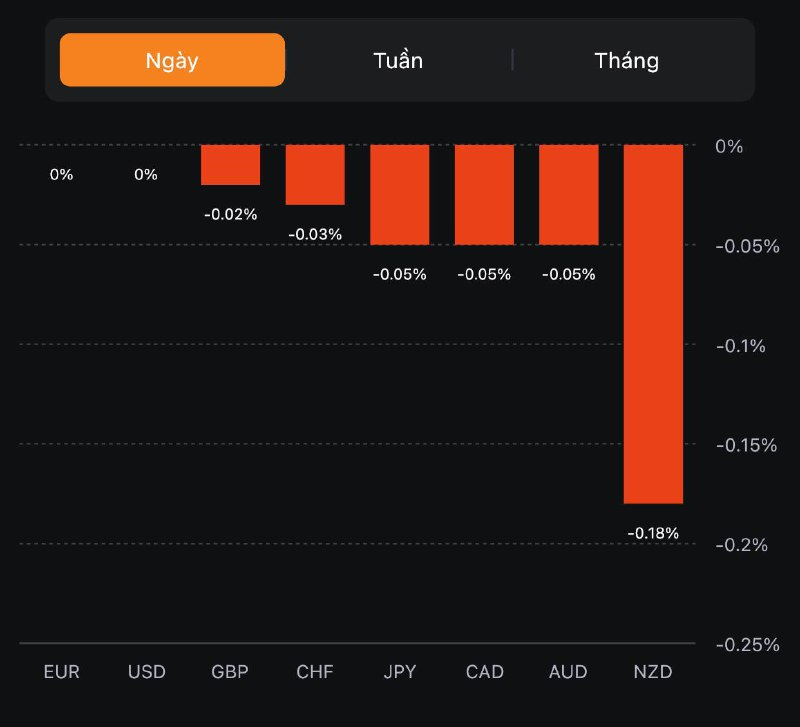
Task: Select the -0.25% y-axis label
Action: pyautogui.click(x=747, y=645)
